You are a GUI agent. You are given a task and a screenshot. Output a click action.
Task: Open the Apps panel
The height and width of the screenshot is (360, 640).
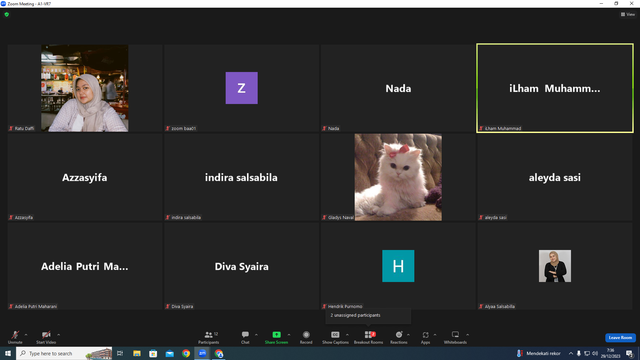point(425,337)
